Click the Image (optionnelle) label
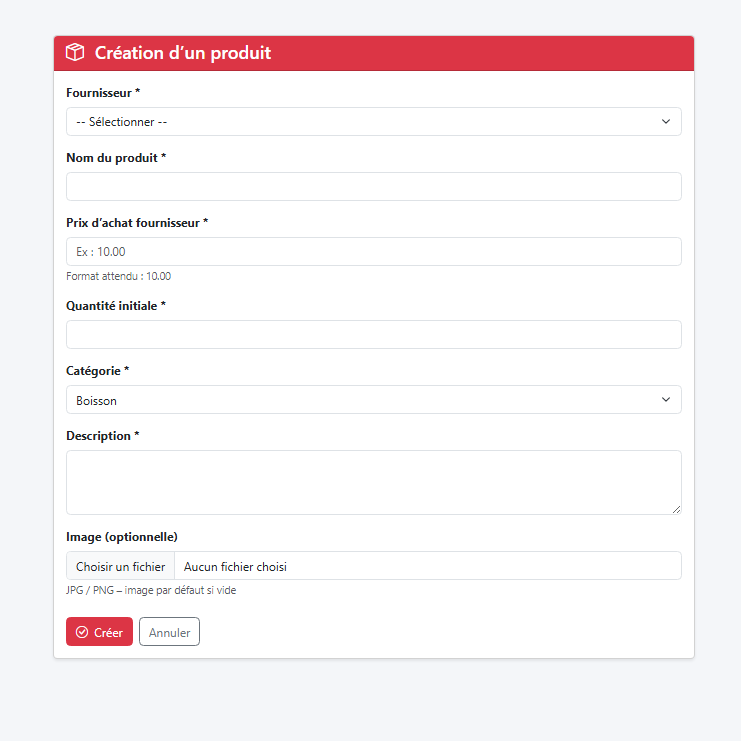Viewport: 741px width, 741px height. (x=122, y=537)
